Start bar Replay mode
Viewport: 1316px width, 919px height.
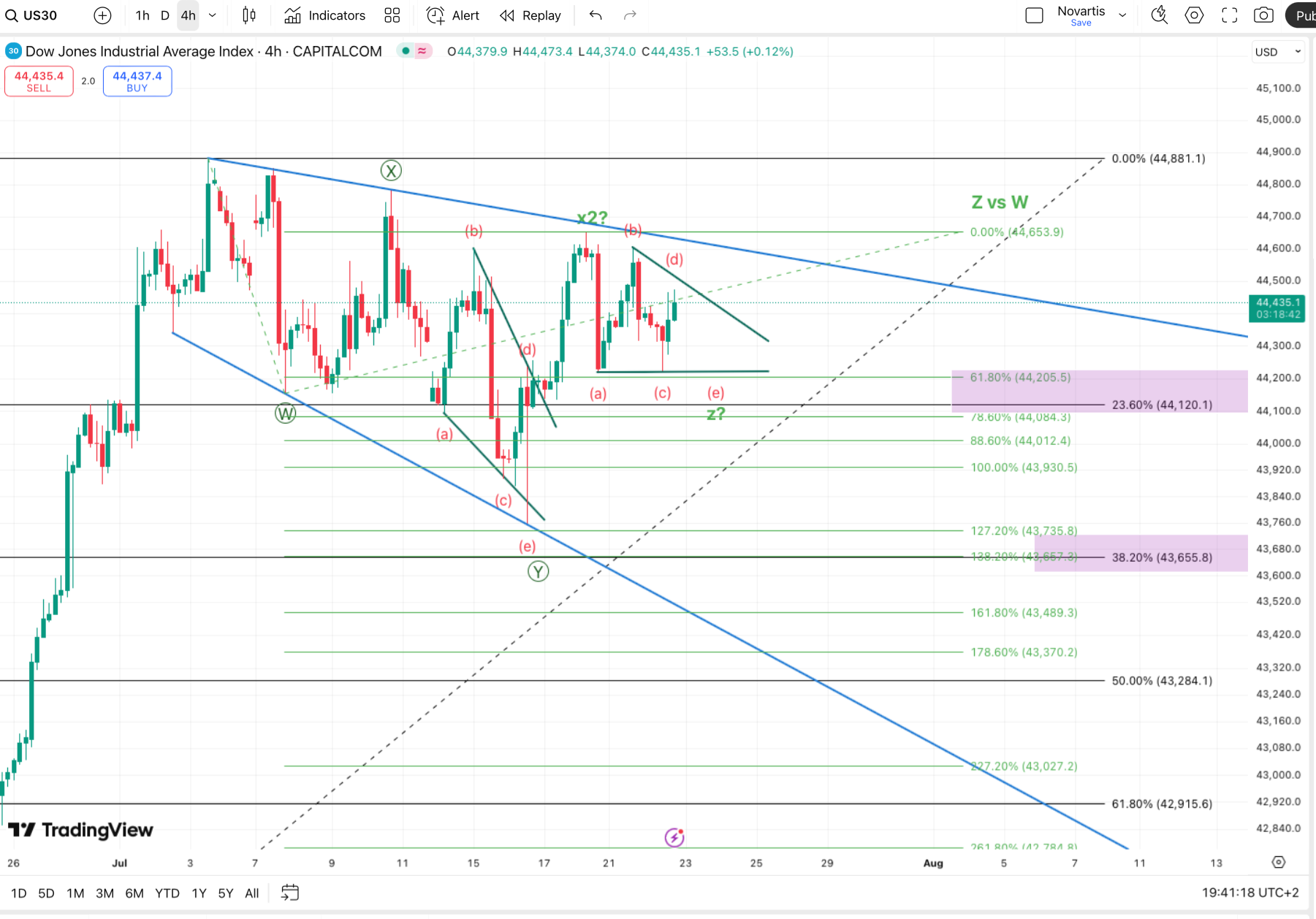pyautogui.click(x=530, y=15)
